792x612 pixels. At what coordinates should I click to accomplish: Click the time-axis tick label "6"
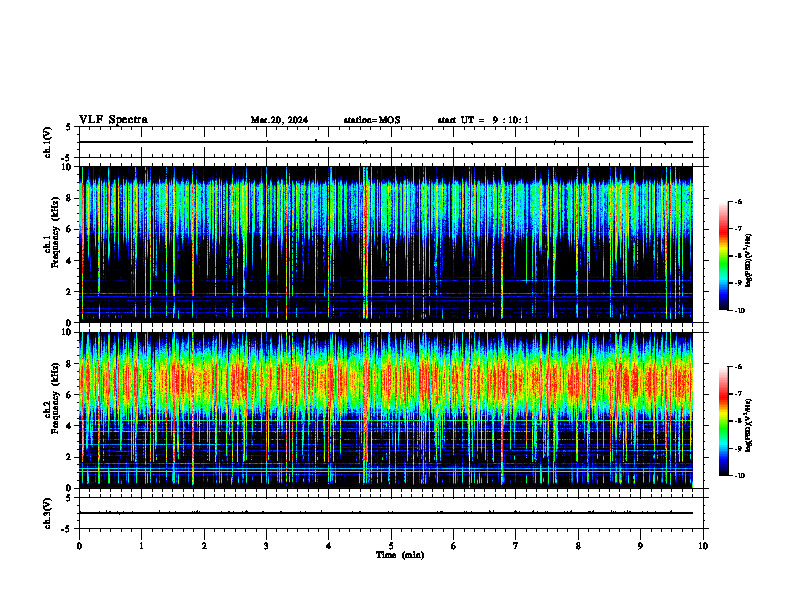coord(454,546)
